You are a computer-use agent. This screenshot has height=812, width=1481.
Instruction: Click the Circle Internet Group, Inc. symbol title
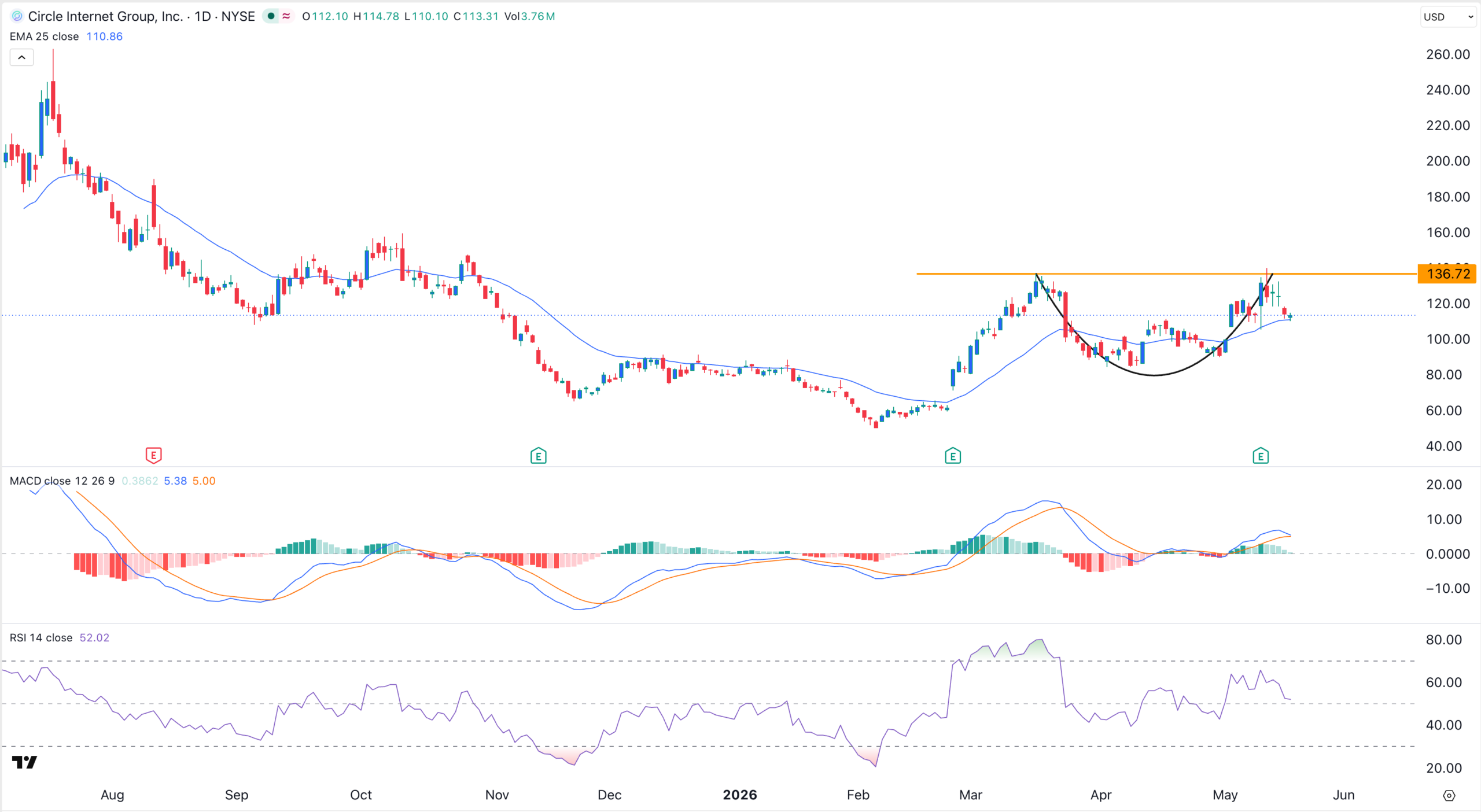(x=105, y=16)
